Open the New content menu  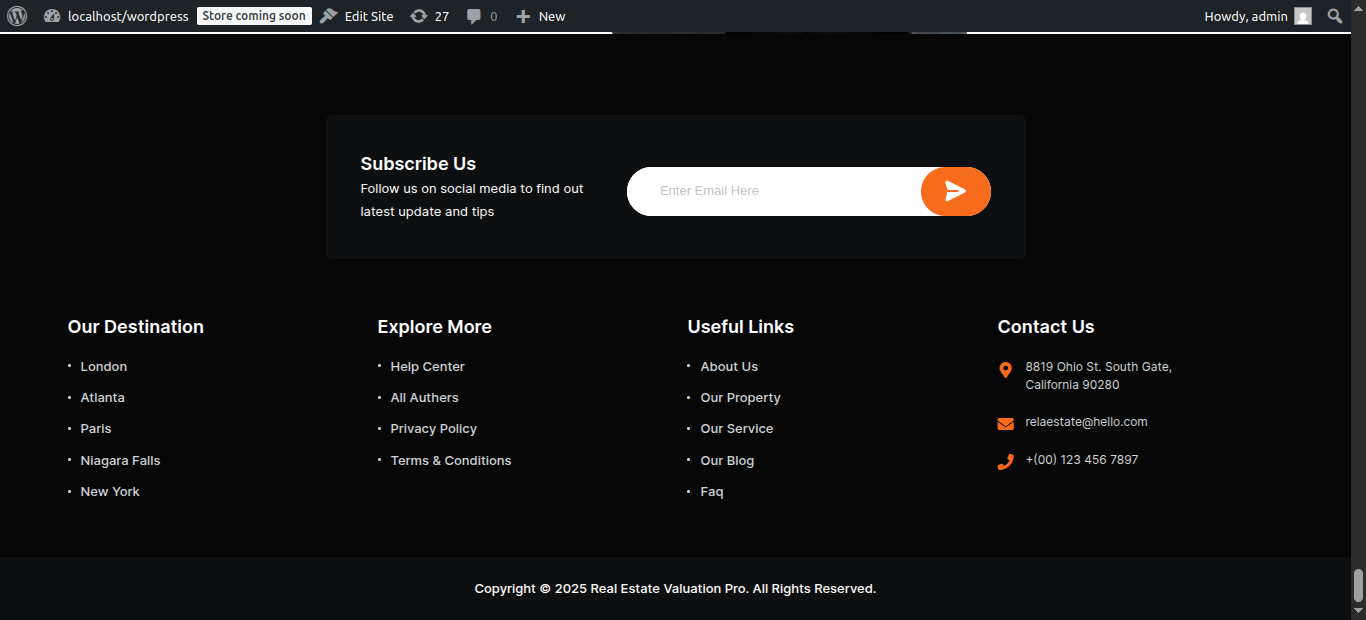click(540, 16)
